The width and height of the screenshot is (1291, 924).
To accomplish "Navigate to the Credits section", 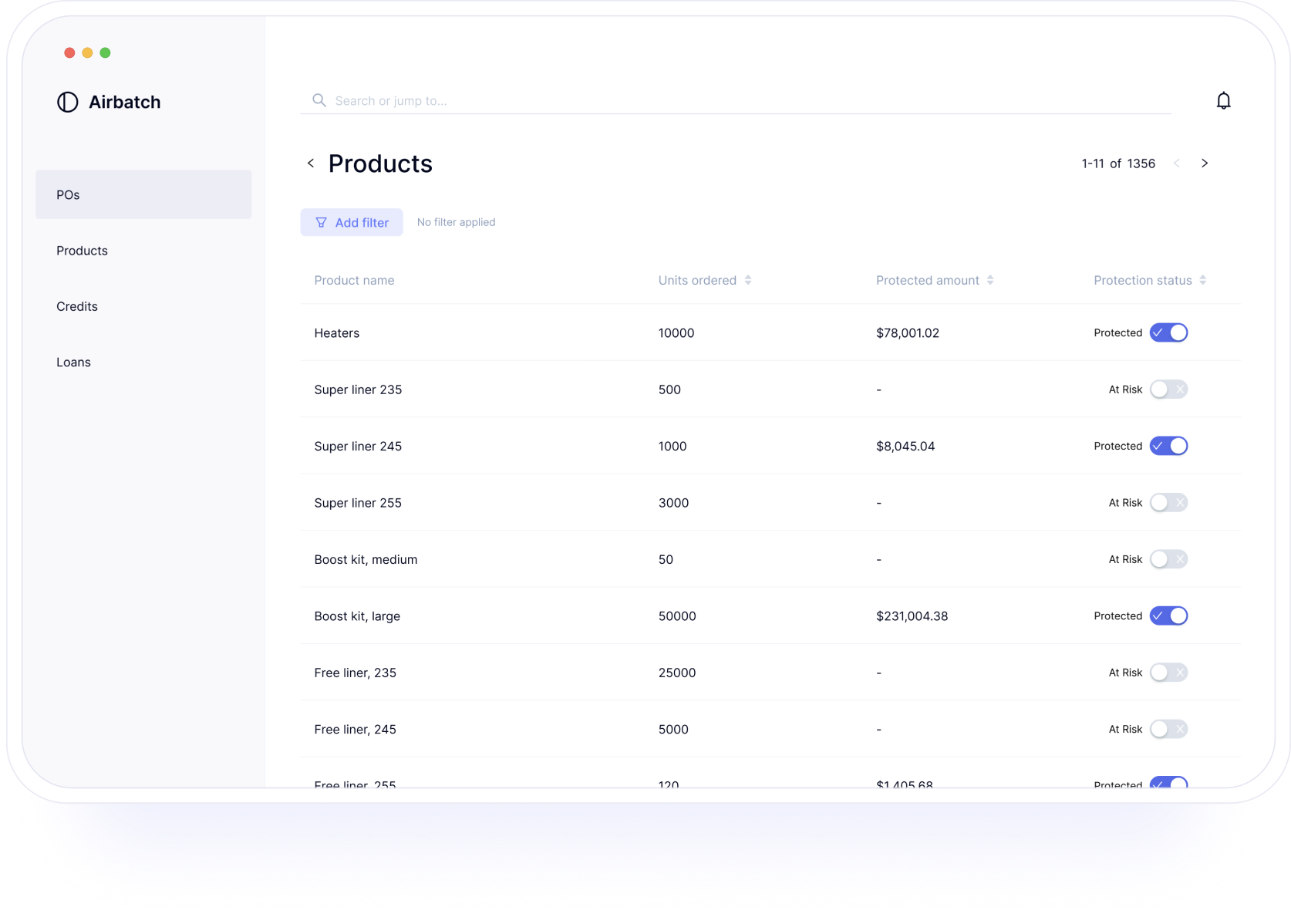I will click(x=76, y=306).
